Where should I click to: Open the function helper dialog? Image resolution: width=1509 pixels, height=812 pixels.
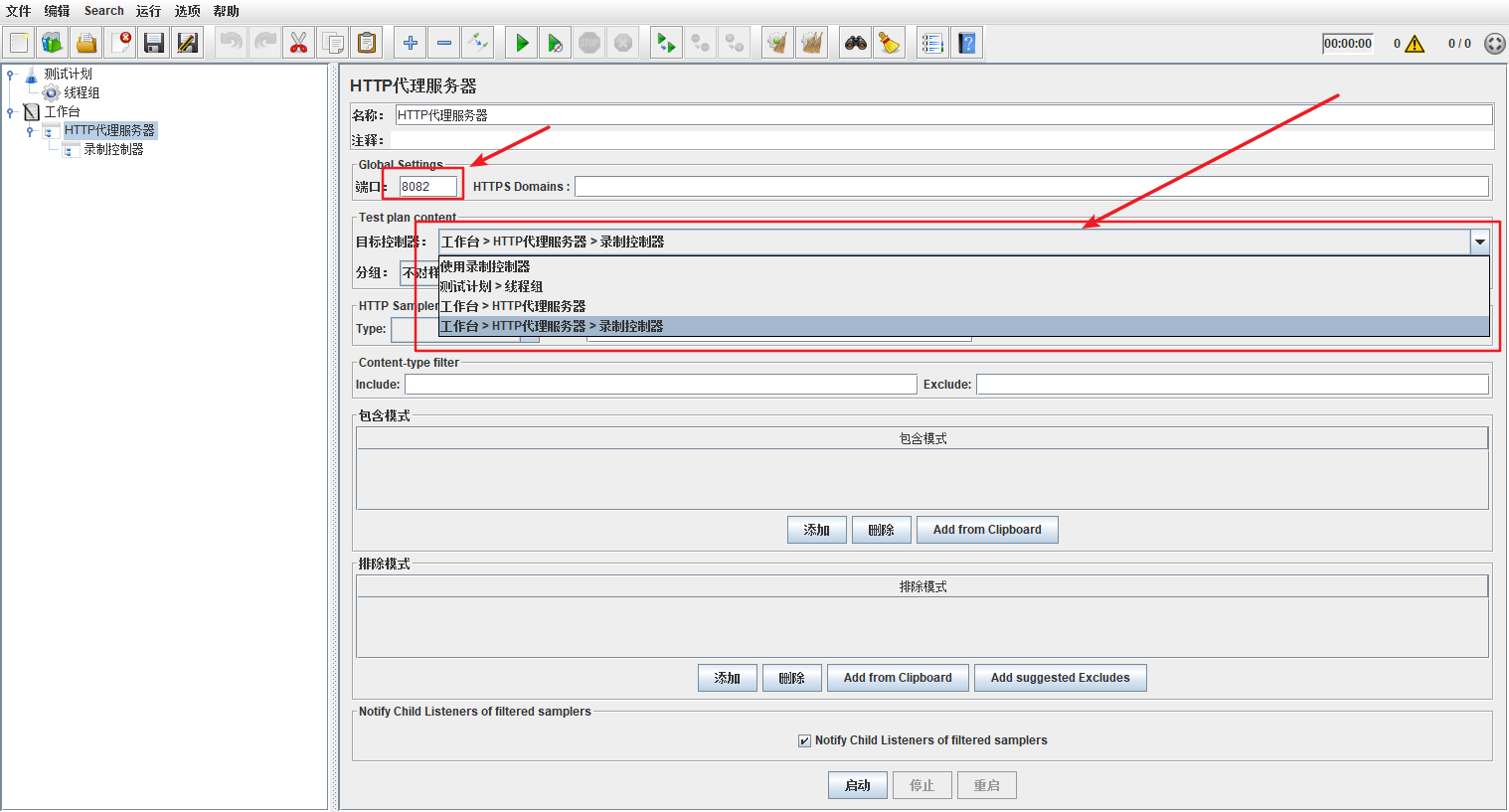tap(932, 42)
